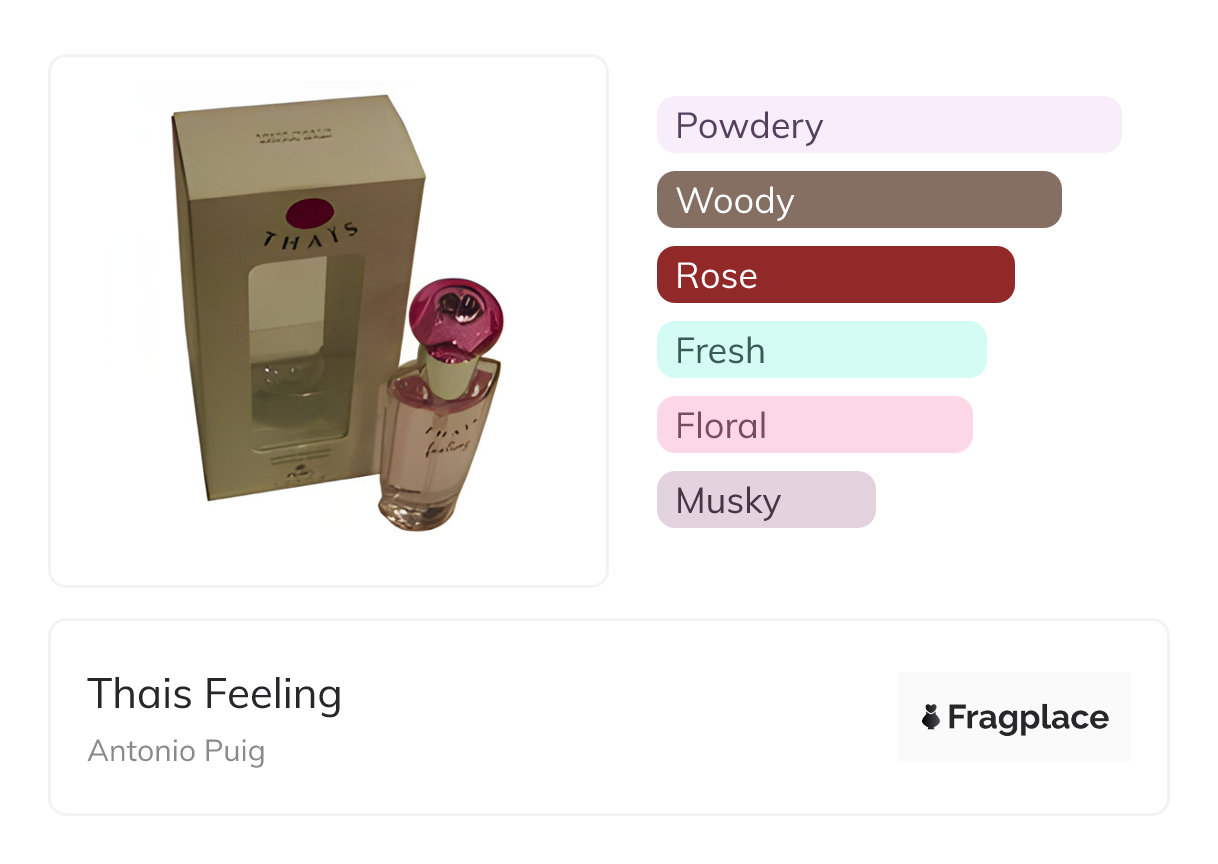Click the pink oval emblem on the box
This screenshot has width=1218, height=864.
[309, 213]
